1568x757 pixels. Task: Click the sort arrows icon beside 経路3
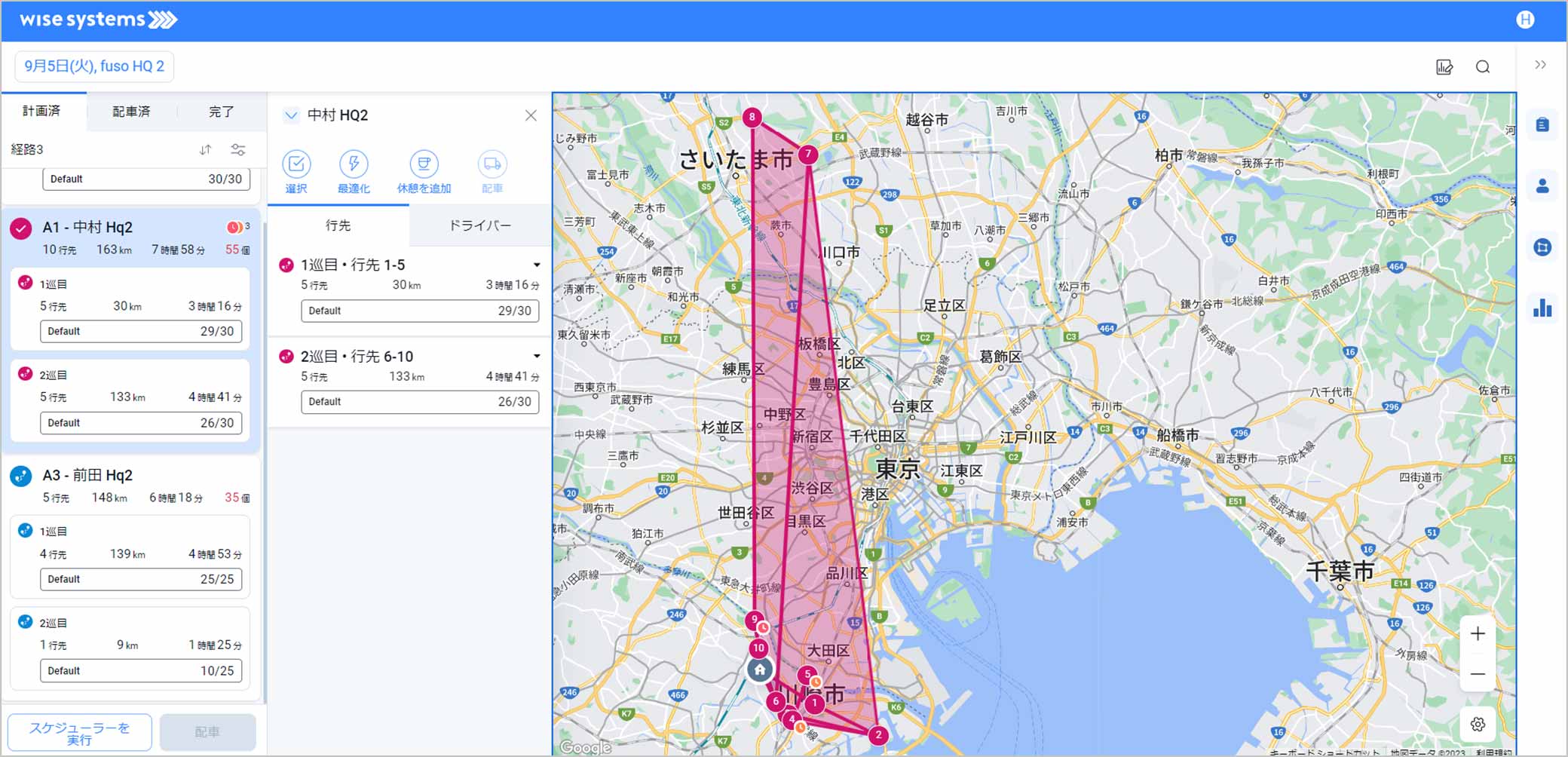(206, 149)
